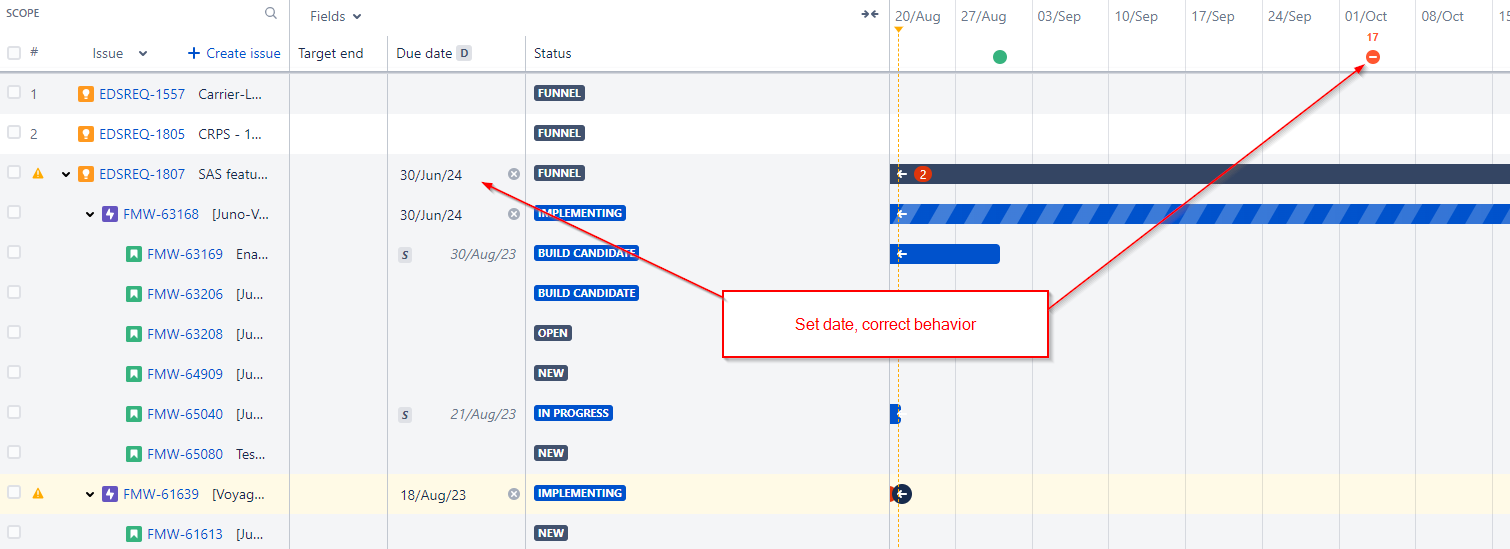The width and height of the screenshot is (1510, 549).
Task: Click the blue timeline bar for FMW-63169
Action: (945, 254)
